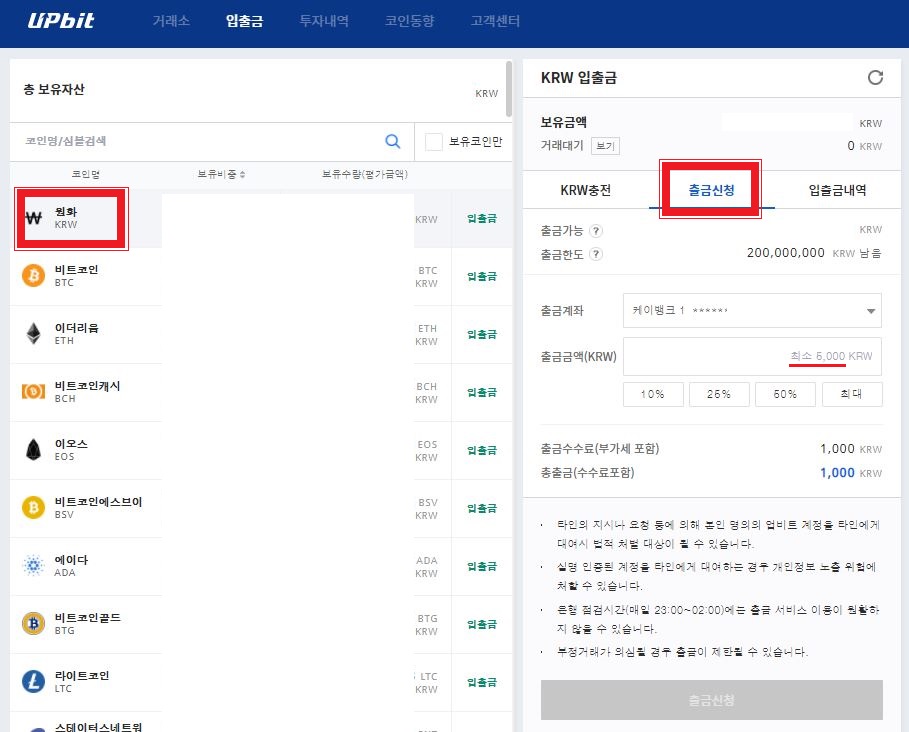Click 입출금 link in 이오스 row

tap(482, 450)
